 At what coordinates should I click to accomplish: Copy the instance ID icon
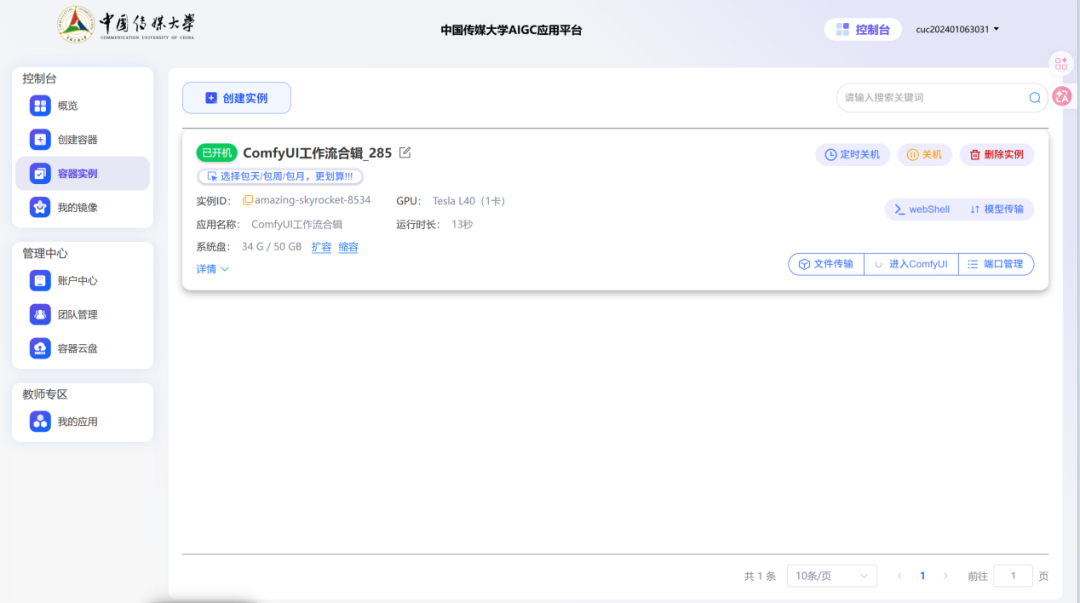(247, 200)
